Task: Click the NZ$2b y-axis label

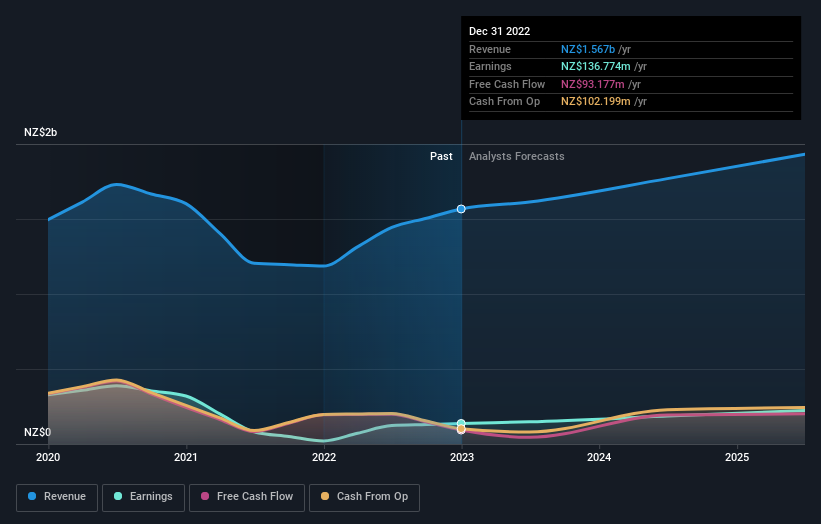Action: (x=40, y=132)
